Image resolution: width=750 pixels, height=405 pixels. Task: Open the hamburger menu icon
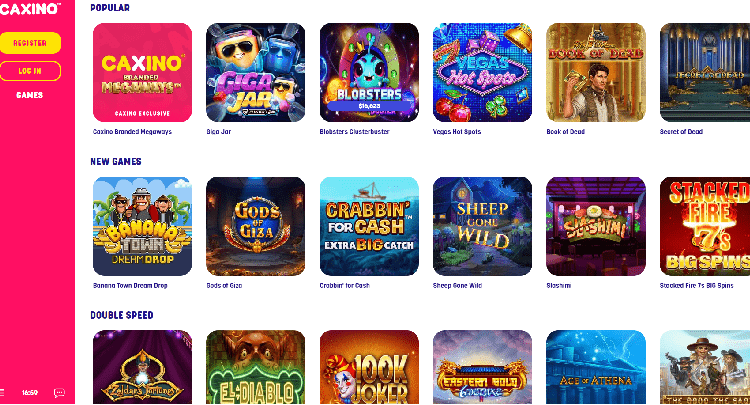[2, 393]
